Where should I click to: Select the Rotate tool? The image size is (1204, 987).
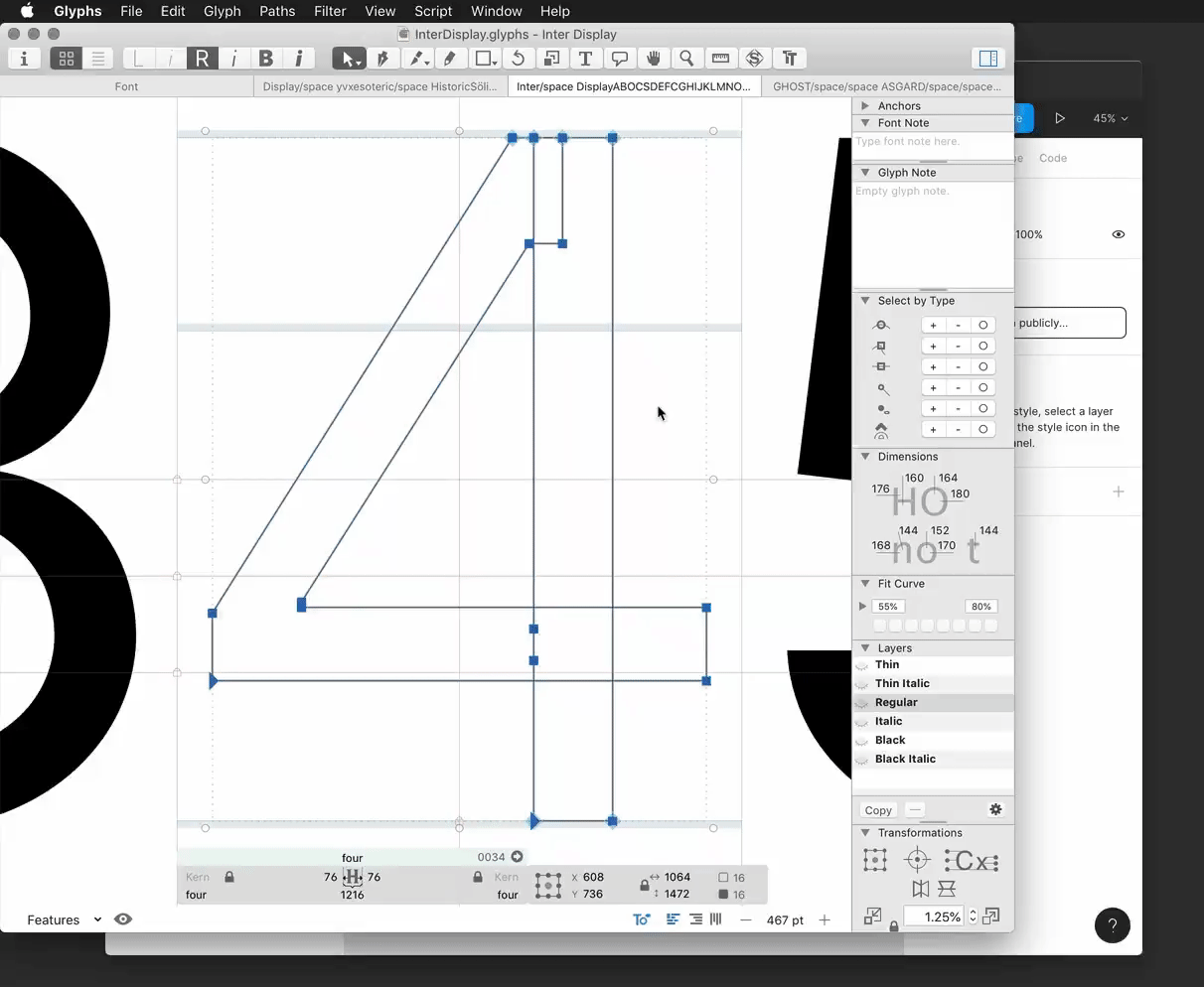click(518, 59)
